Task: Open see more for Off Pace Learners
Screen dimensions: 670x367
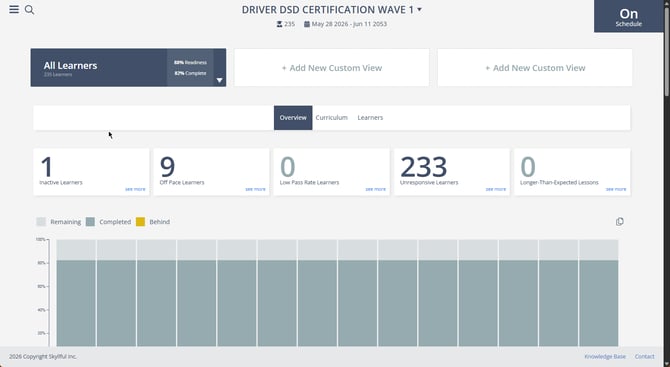Action: 255,189
